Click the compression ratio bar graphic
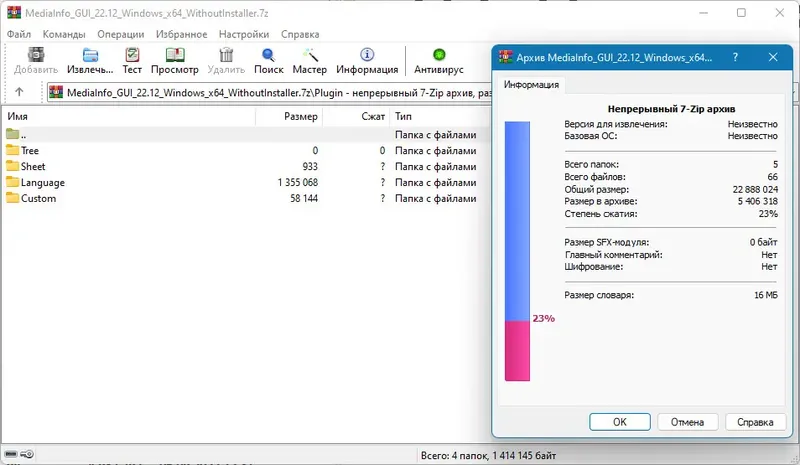800x465 pixels. (x=517, y=251)
